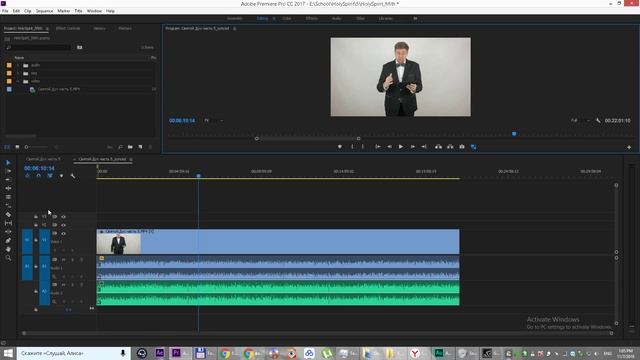Toggle lock on A1 track

point(36,267)
